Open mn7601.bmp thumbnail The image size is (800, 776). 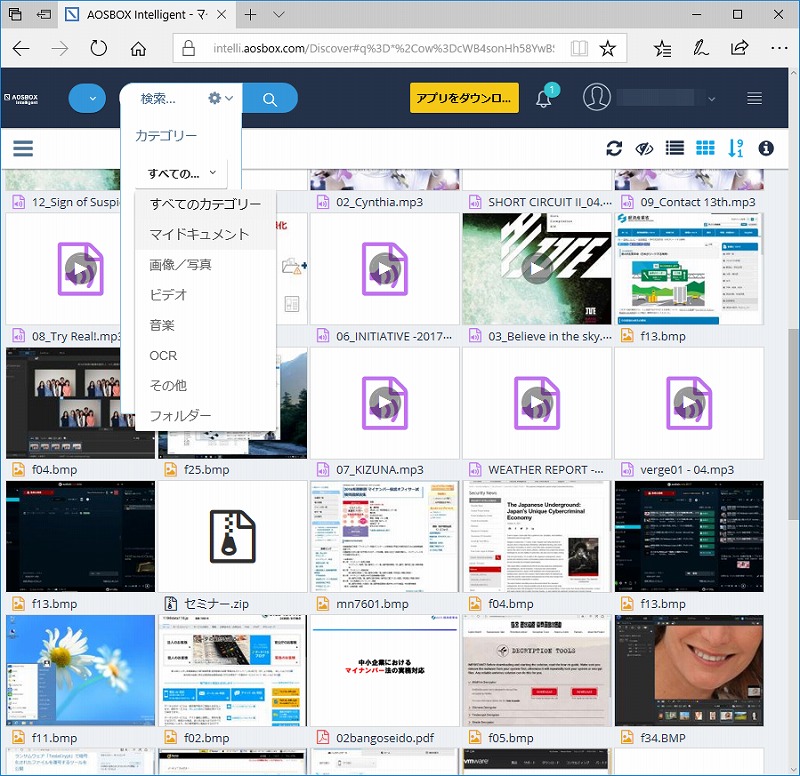(385, 536)
